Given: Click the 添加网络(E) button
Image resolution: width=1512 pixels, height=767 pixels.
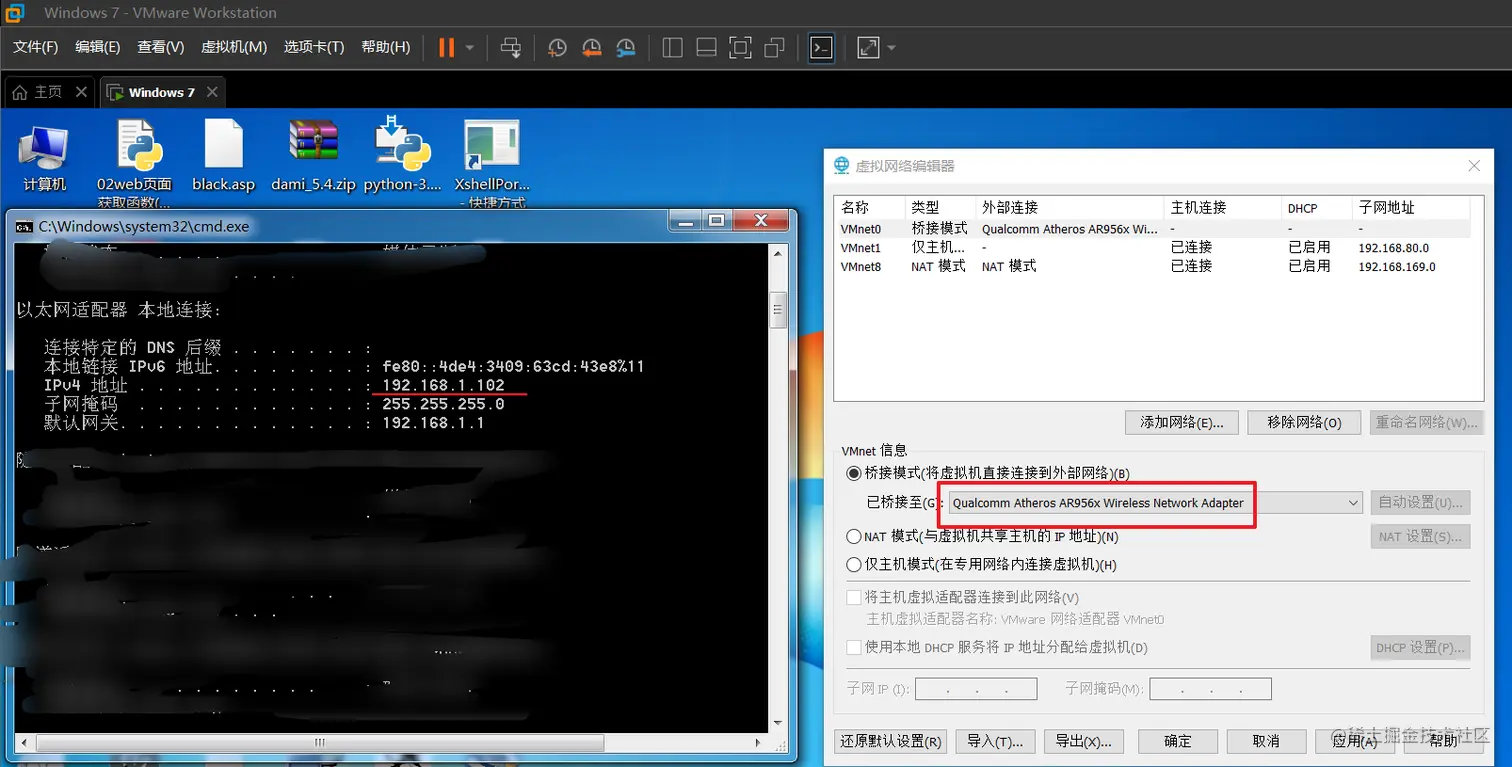Looking at the screenshot, I should [x=1183, y=422].
